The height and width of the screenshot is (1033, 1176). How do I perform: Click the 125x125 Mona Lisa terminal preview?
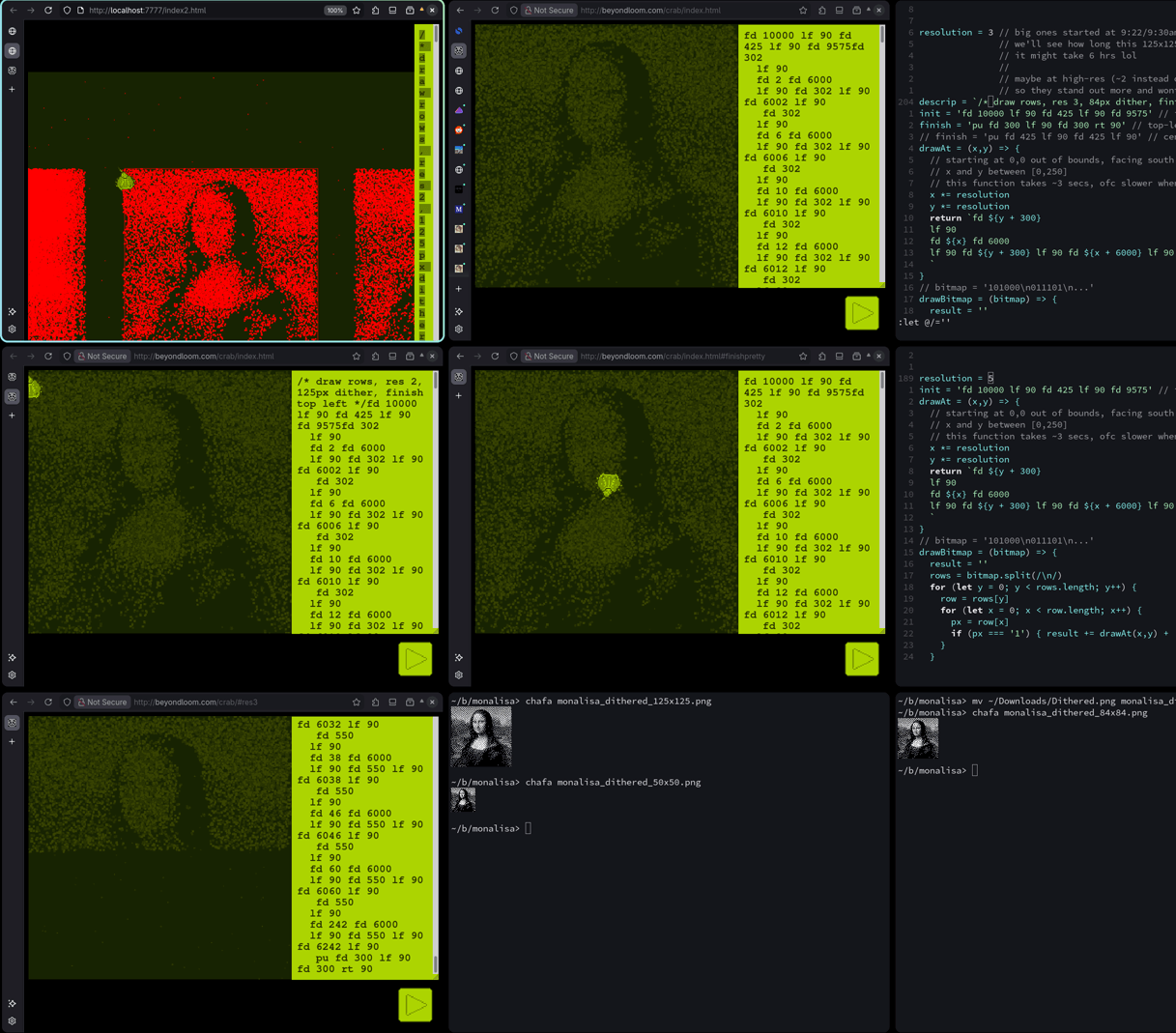tap(480, 736)
